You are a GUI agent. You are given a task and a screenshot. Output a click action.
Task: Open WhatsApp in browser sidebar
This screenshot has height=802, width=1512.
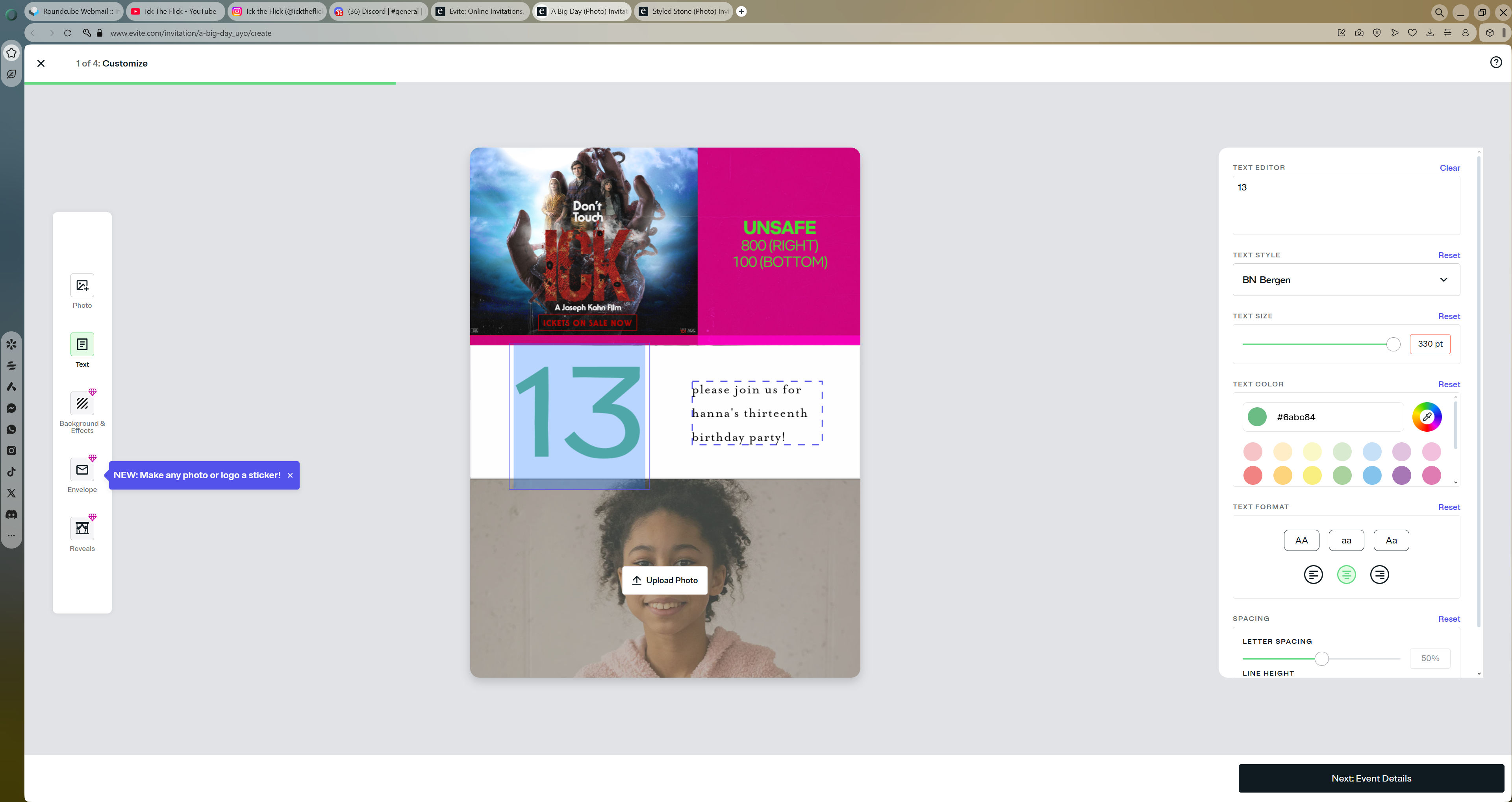pos(11,429)
